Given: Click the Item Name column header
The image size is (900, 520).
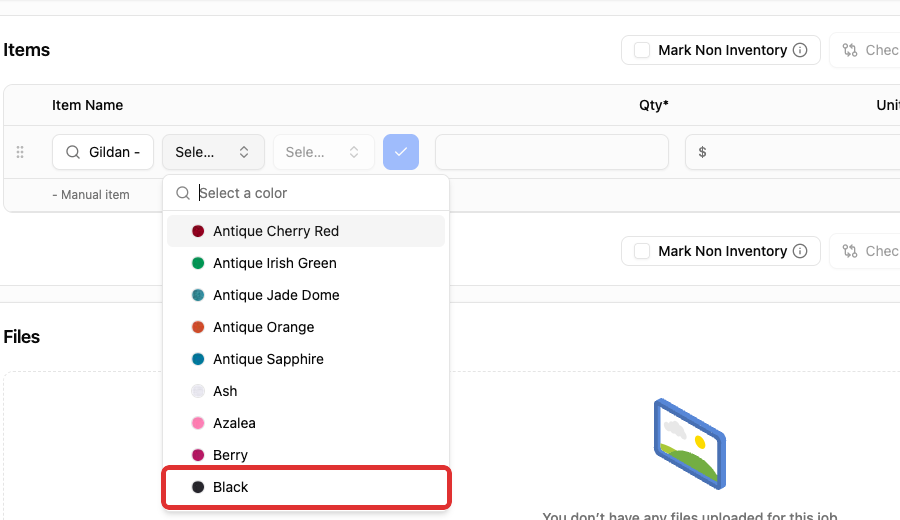Looking at the screenshot, I should [87, 105].
